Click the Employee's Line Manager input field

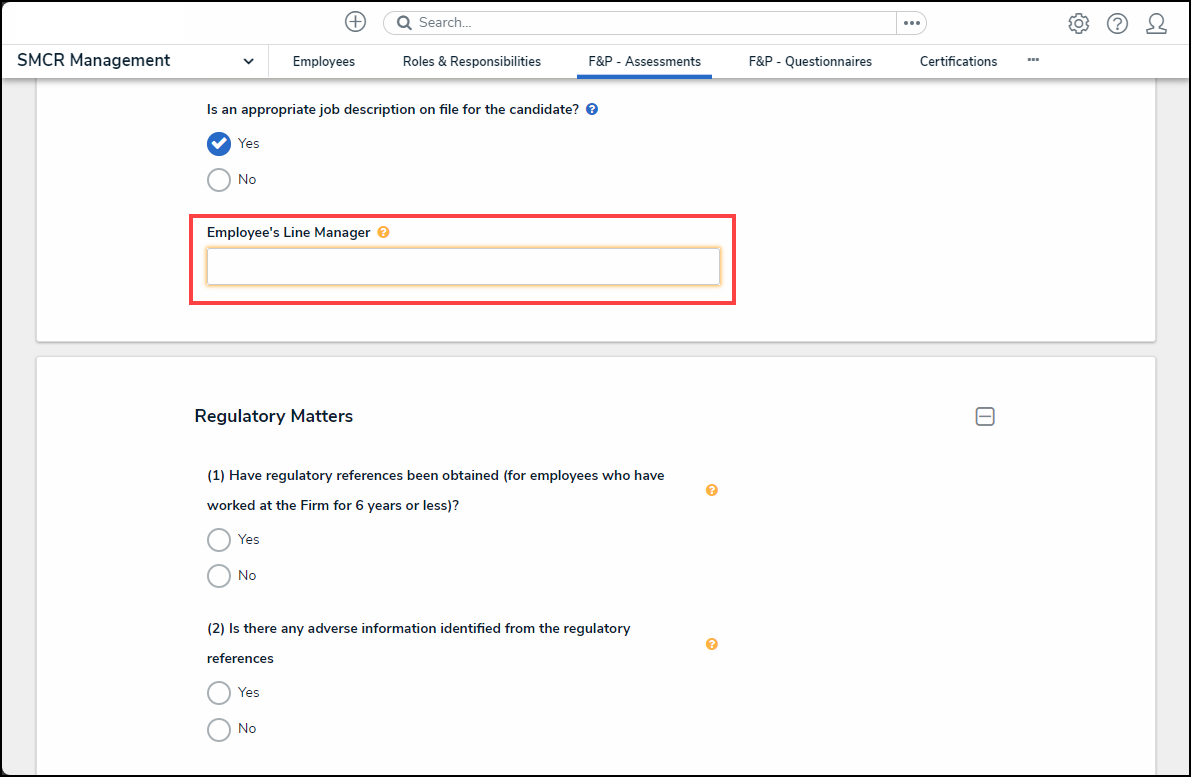tap(463, 267)
